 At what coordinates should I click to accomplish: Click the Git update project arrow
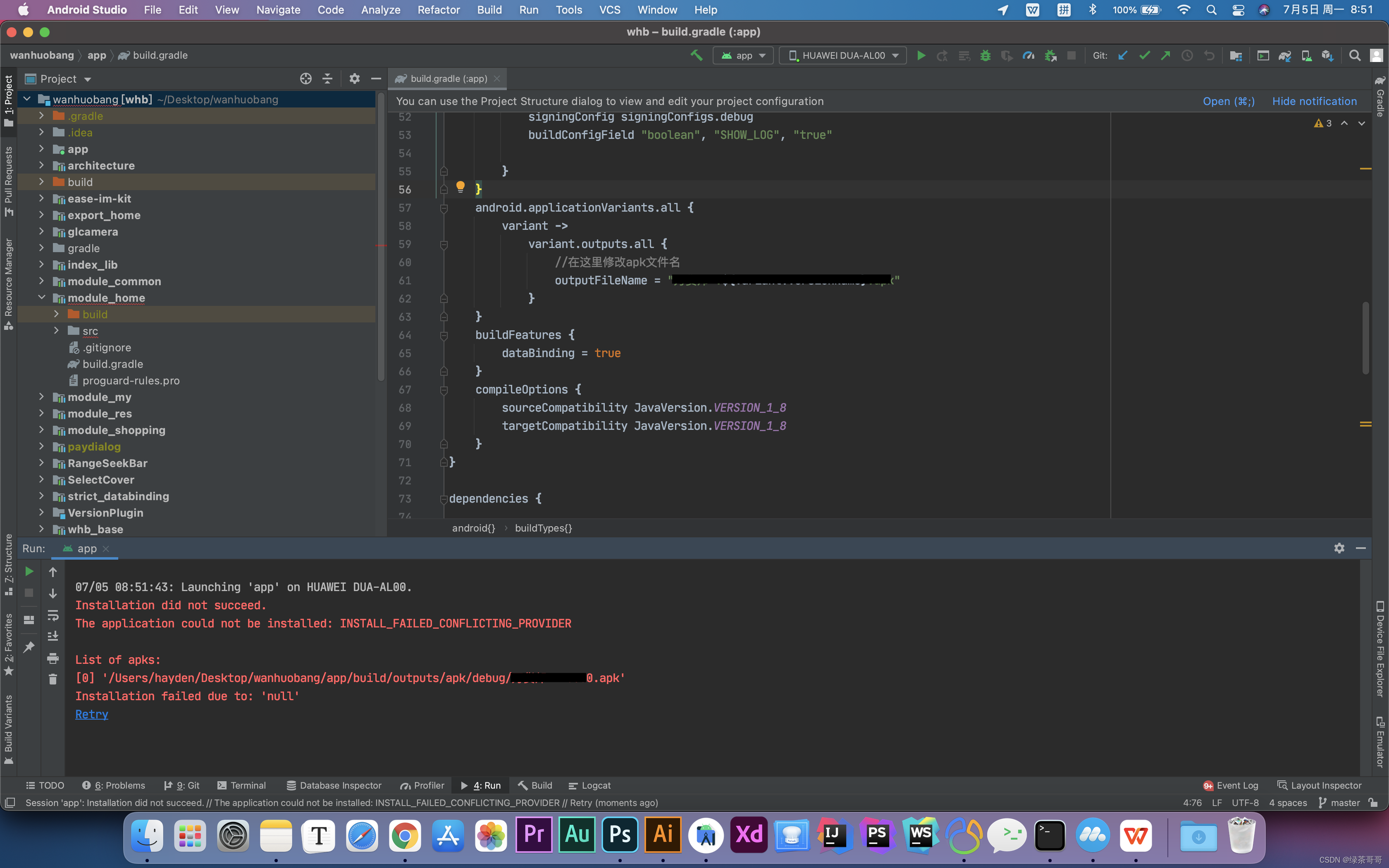click(x=1123, y=56)
